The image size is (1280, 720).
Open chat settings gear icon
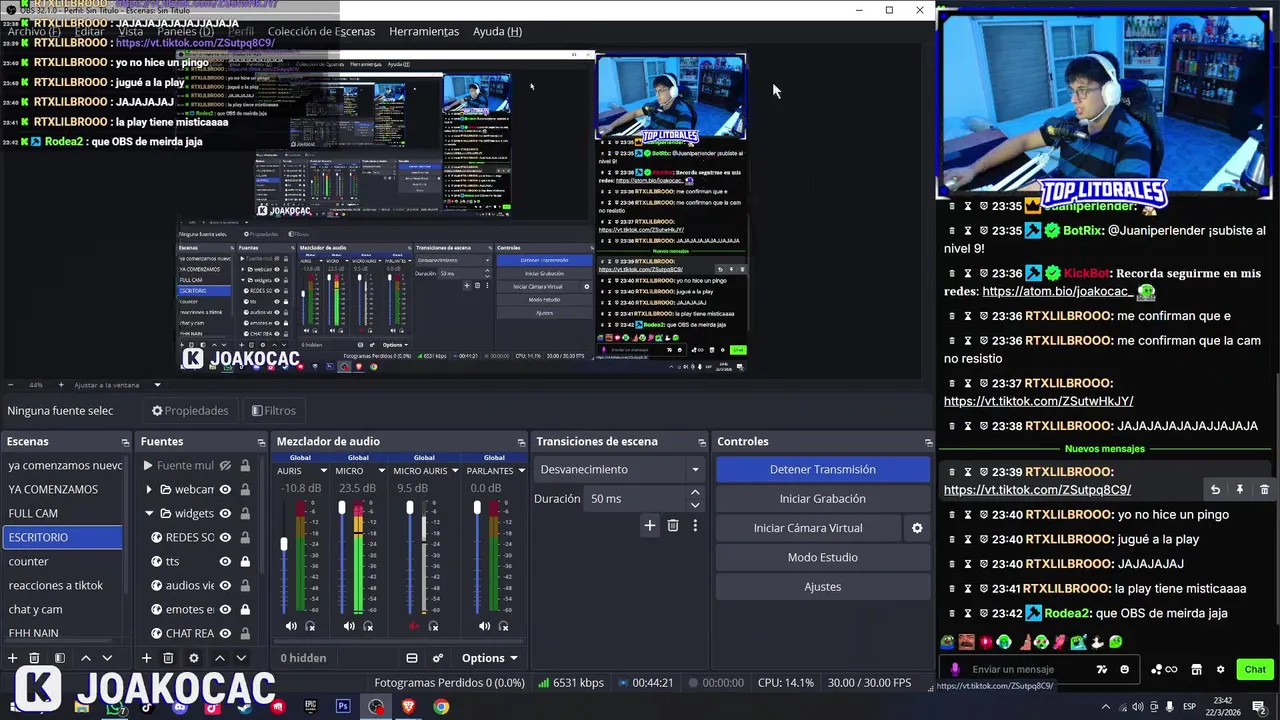coord(1220,669)
